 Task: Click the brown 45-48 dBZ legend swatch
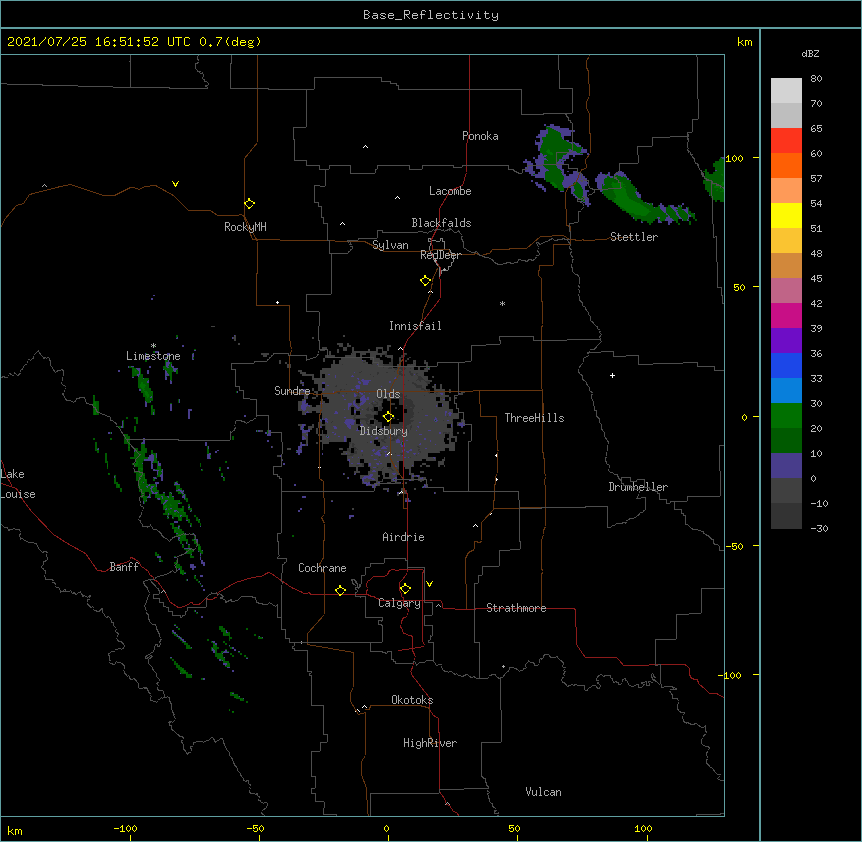pos(786,265)
